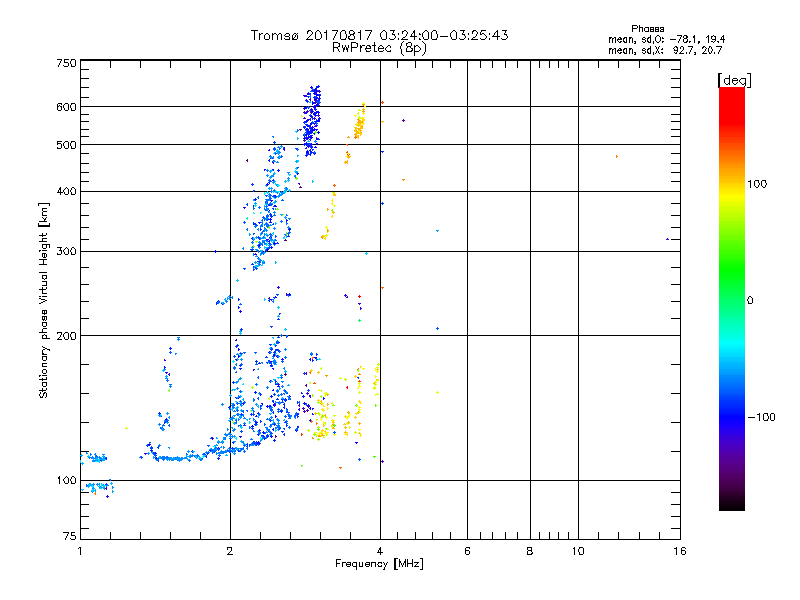
Task: Click the "750" height axis tick label
Action: point(66,63)
